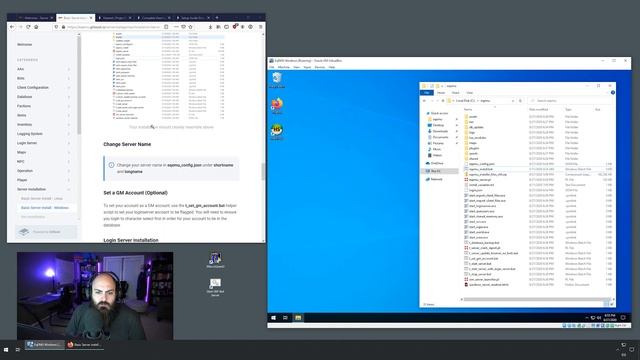
Task: Open the VirtualBox Machine menu
Action: pos(283,67)
